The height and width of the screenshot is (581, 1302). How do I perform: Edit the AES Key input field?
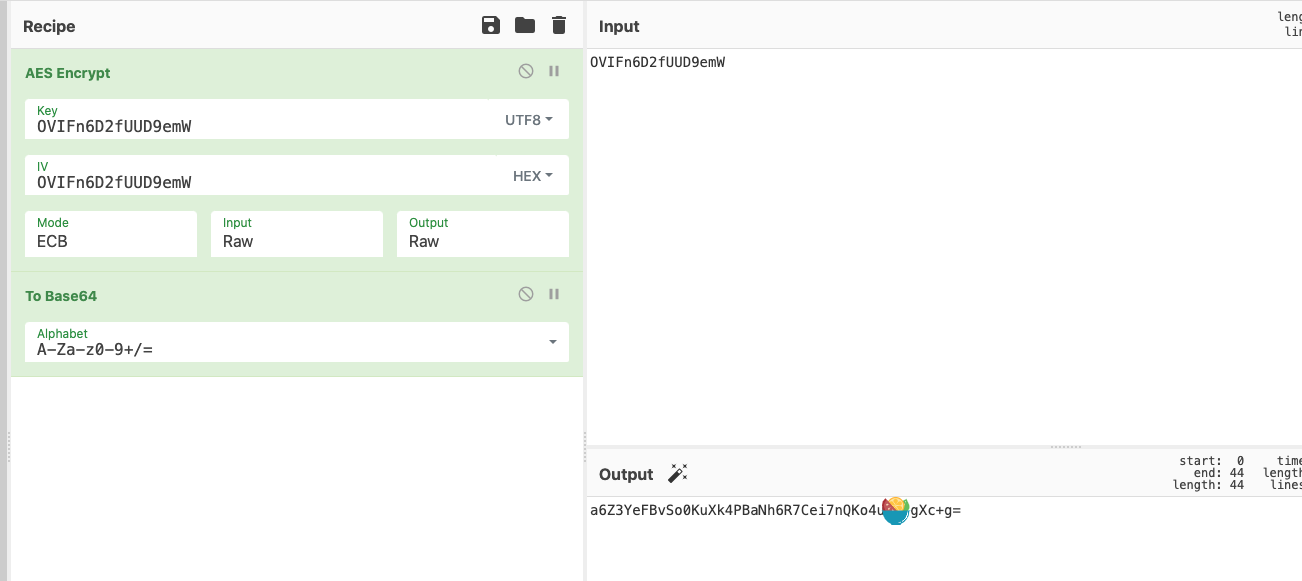pos(260,120)
